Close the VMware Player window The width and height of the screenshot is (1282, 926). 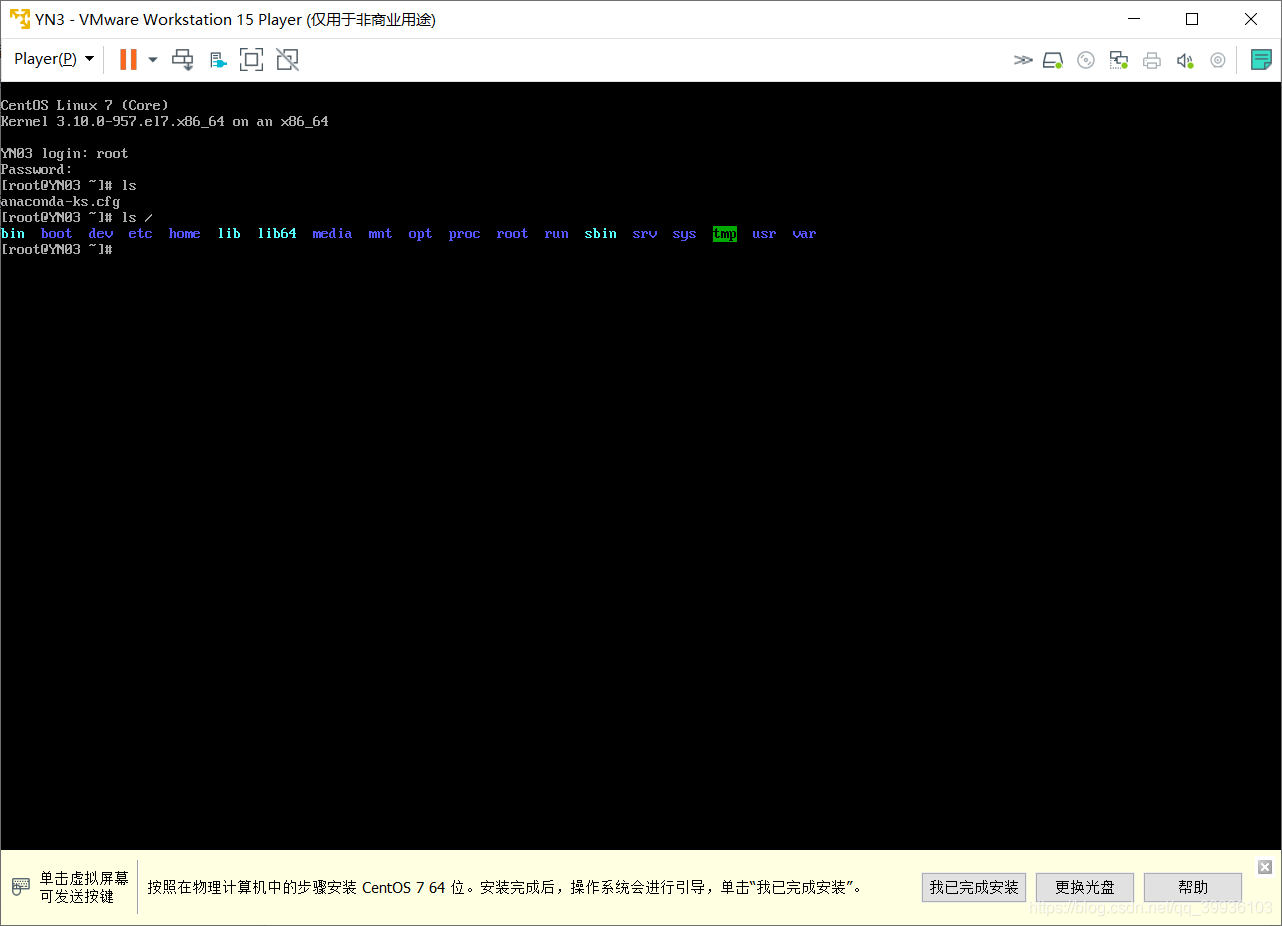click(x=1251, y=19)
